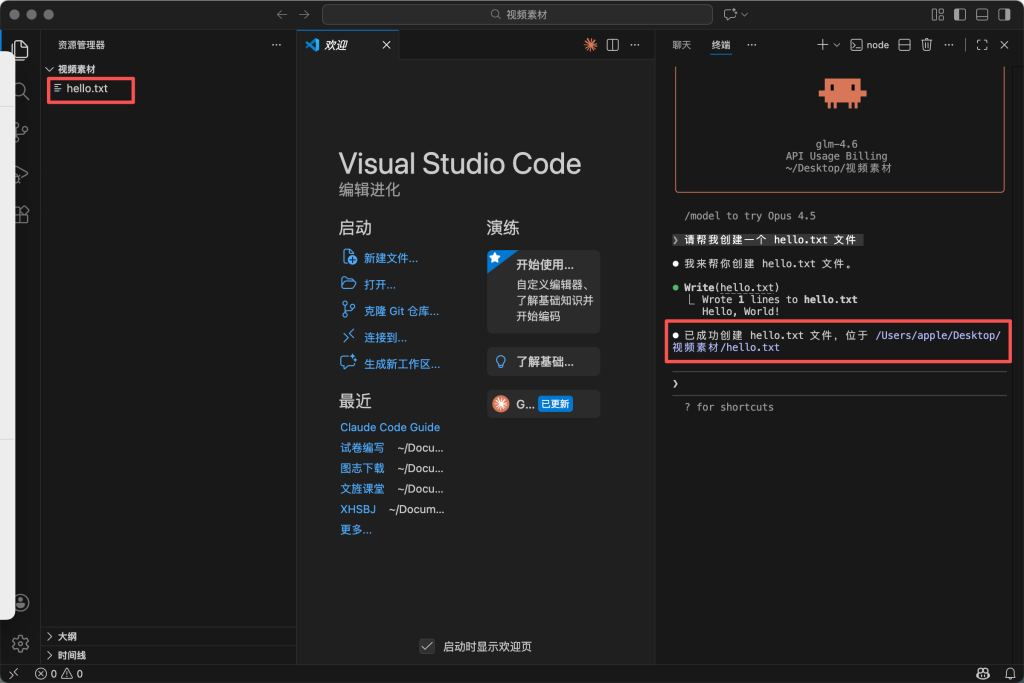This screenshot has height=683, width=1024.
Task: Select the 欢迎 editor tab
Action: coord(335,45)
